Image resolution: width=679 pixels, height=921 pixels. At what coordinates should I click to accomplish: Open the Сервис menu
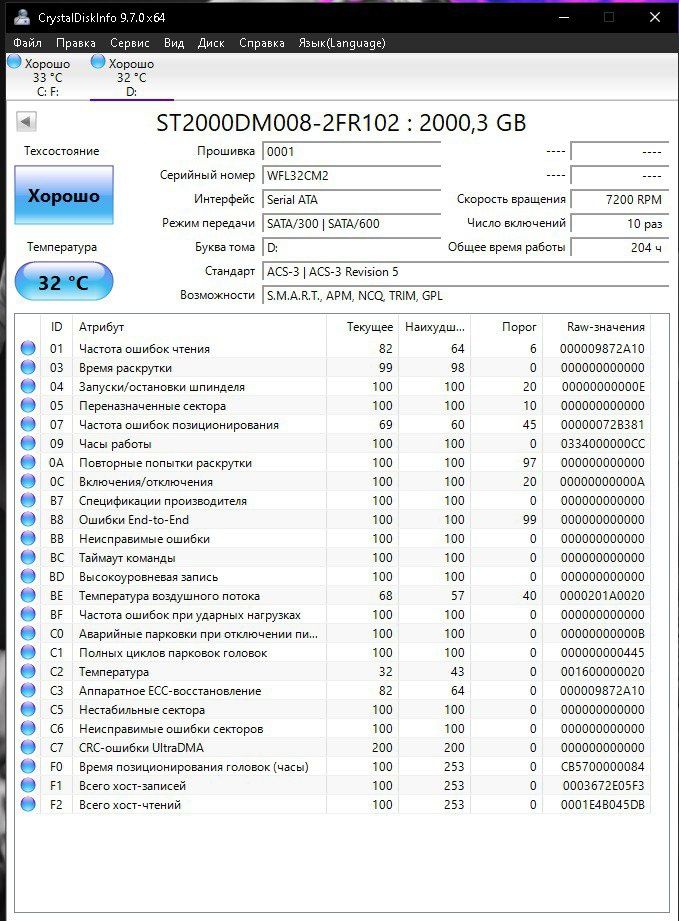[x=130, y=43]
